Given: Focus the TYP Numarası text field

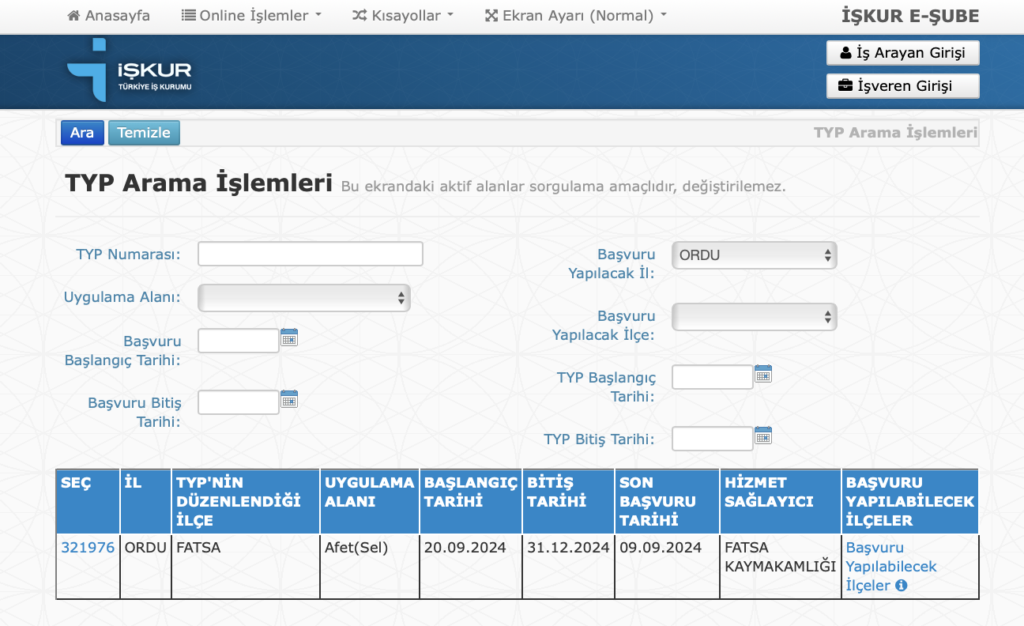Looking at the screenshot, I should click(x=310, y=254).
